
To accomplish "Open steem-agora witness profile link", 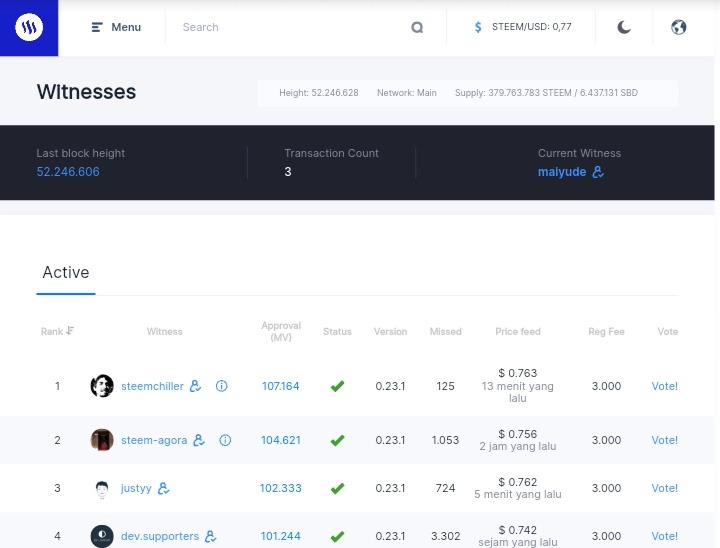I will [154, 440].
